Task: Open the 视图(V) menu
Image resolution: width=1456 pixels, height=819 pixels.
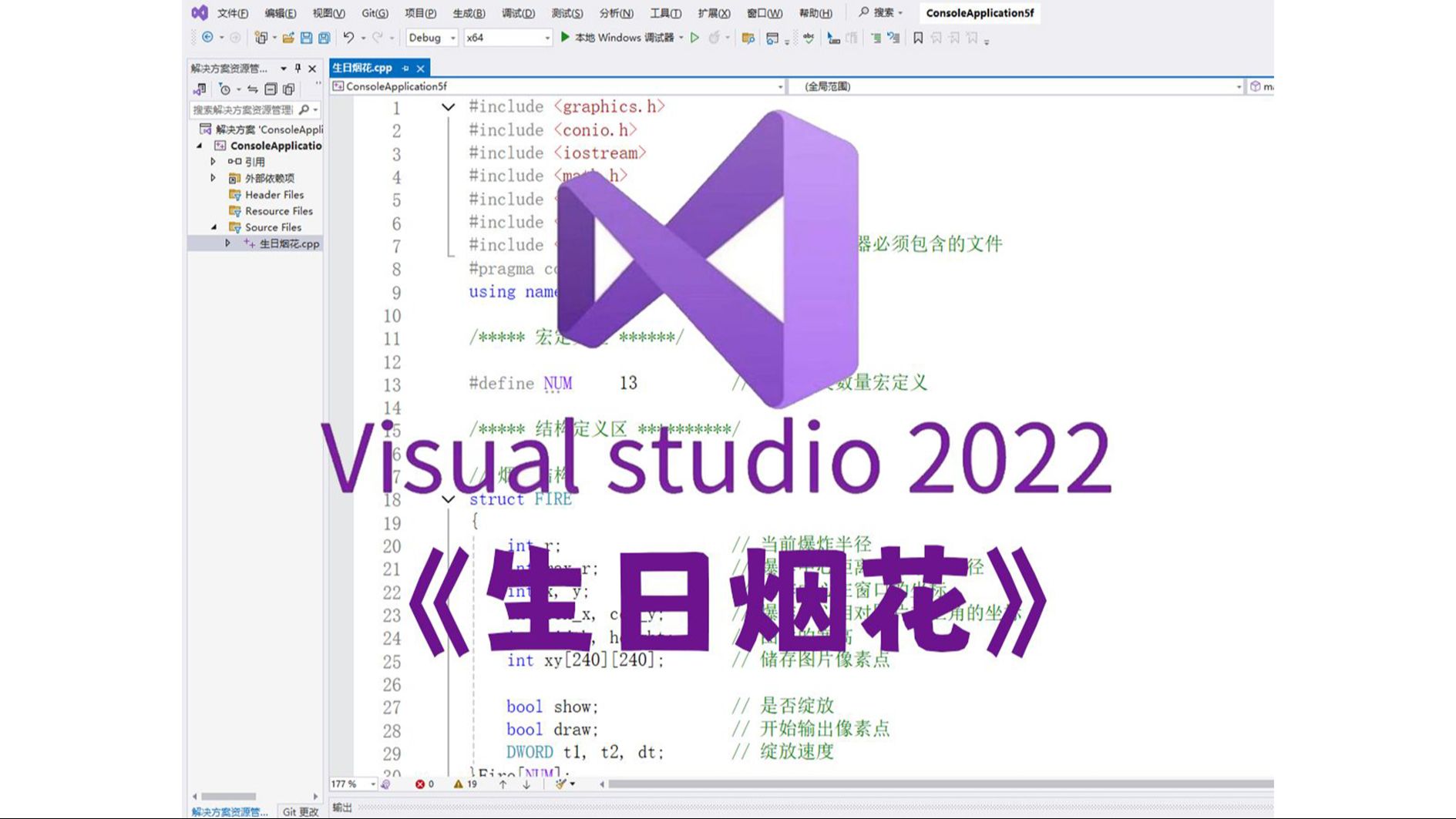Action: click(x=328, y=13)
